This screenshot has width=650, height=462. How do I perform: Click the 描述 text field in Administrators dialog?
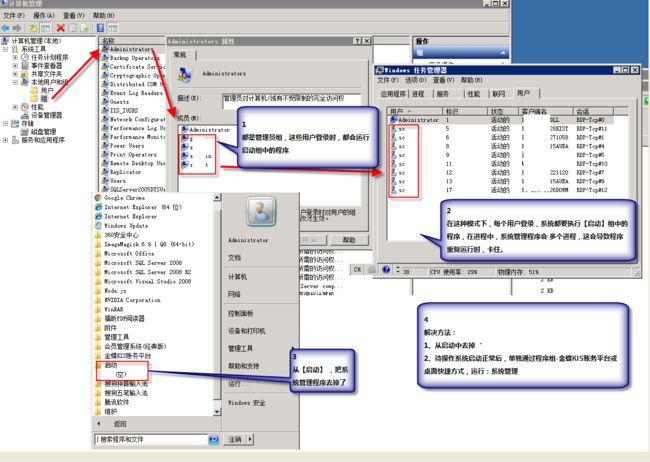click(x=291, y=101)
